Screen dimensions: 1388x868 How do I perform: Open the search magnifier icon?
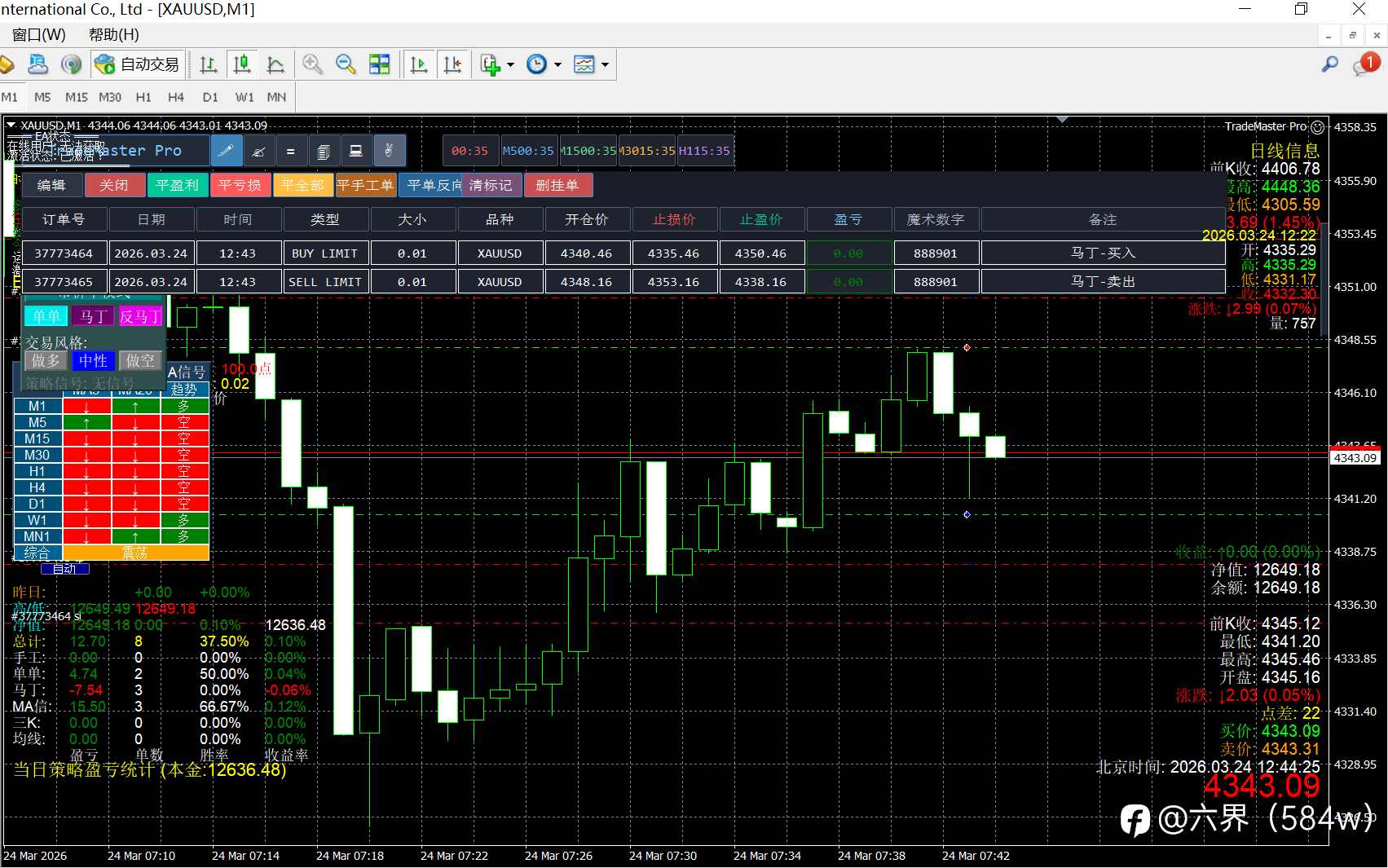click(1330, 64)
